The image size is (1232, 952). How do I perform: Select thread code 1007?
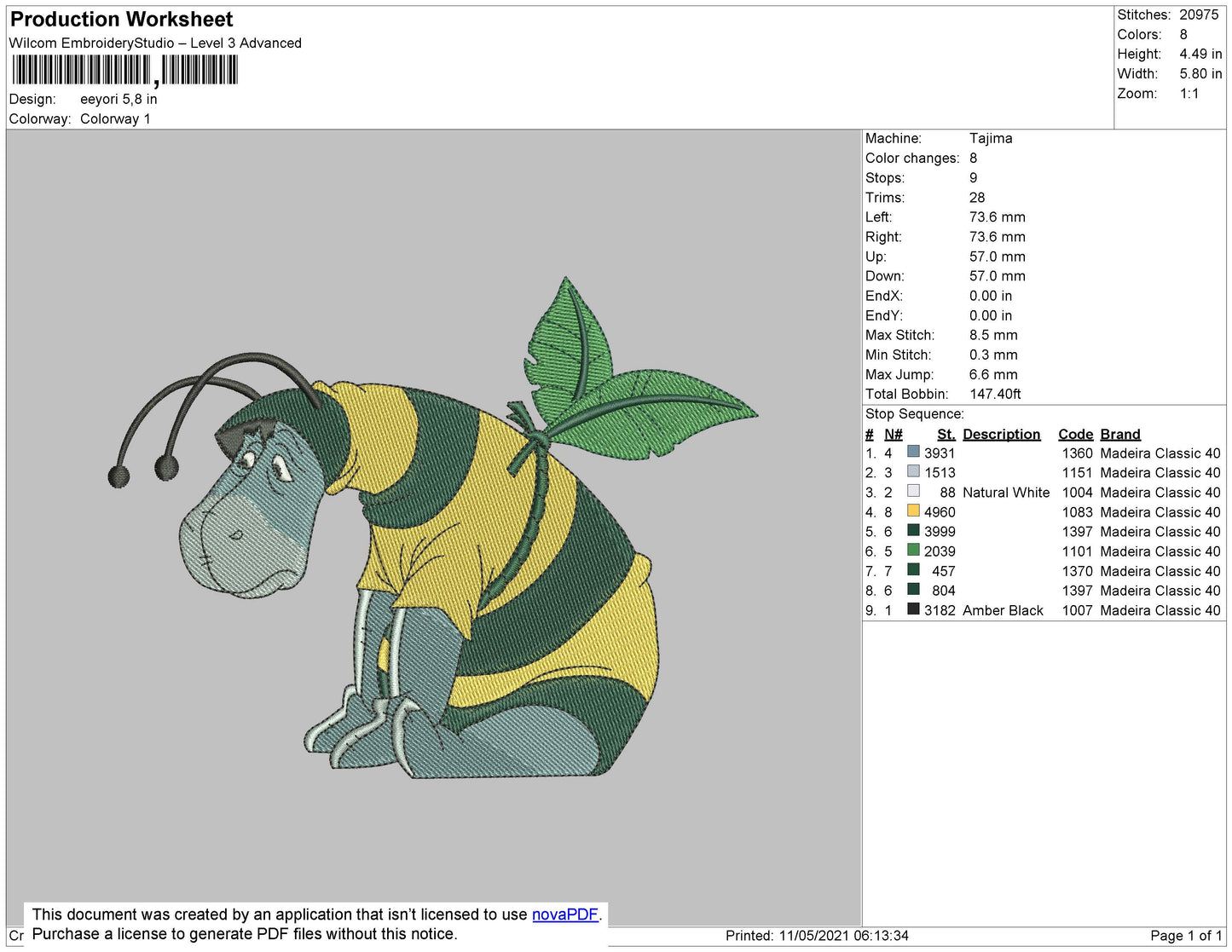(x=1077, y=610)
